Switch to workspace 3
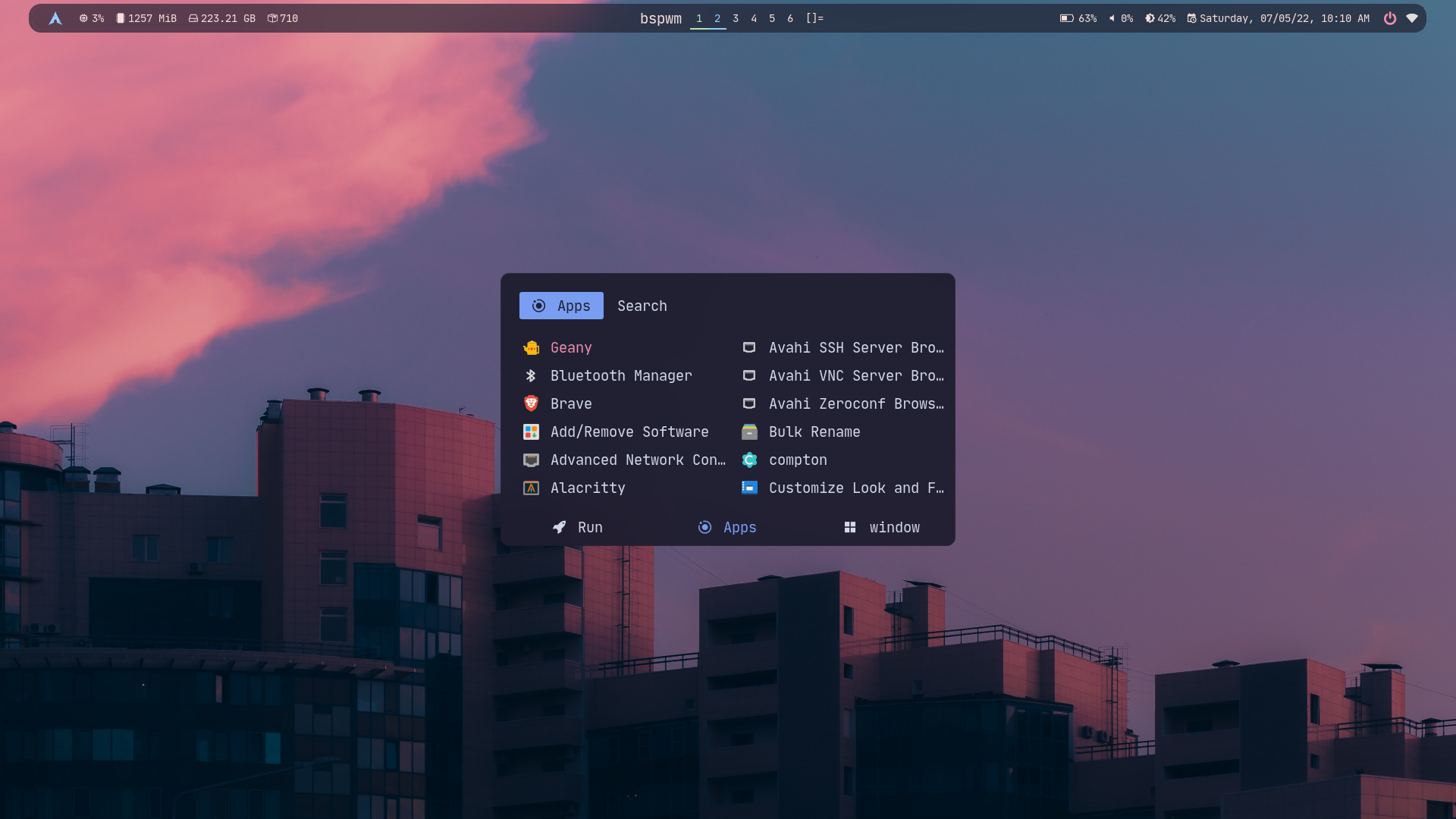 [736, 18]
